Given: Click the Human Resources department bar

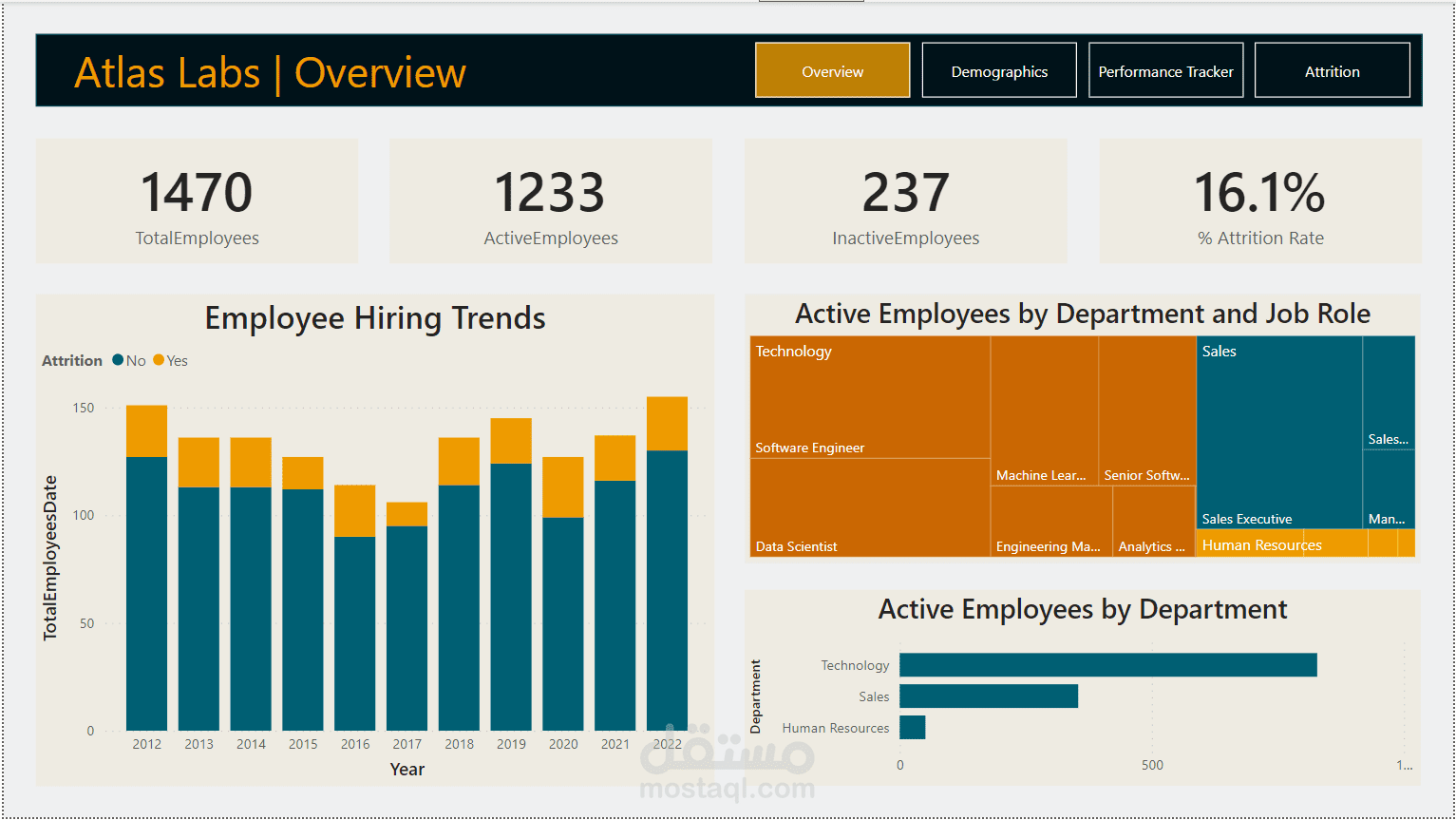Looking at the screenshot, I should (x=913, y=728).
